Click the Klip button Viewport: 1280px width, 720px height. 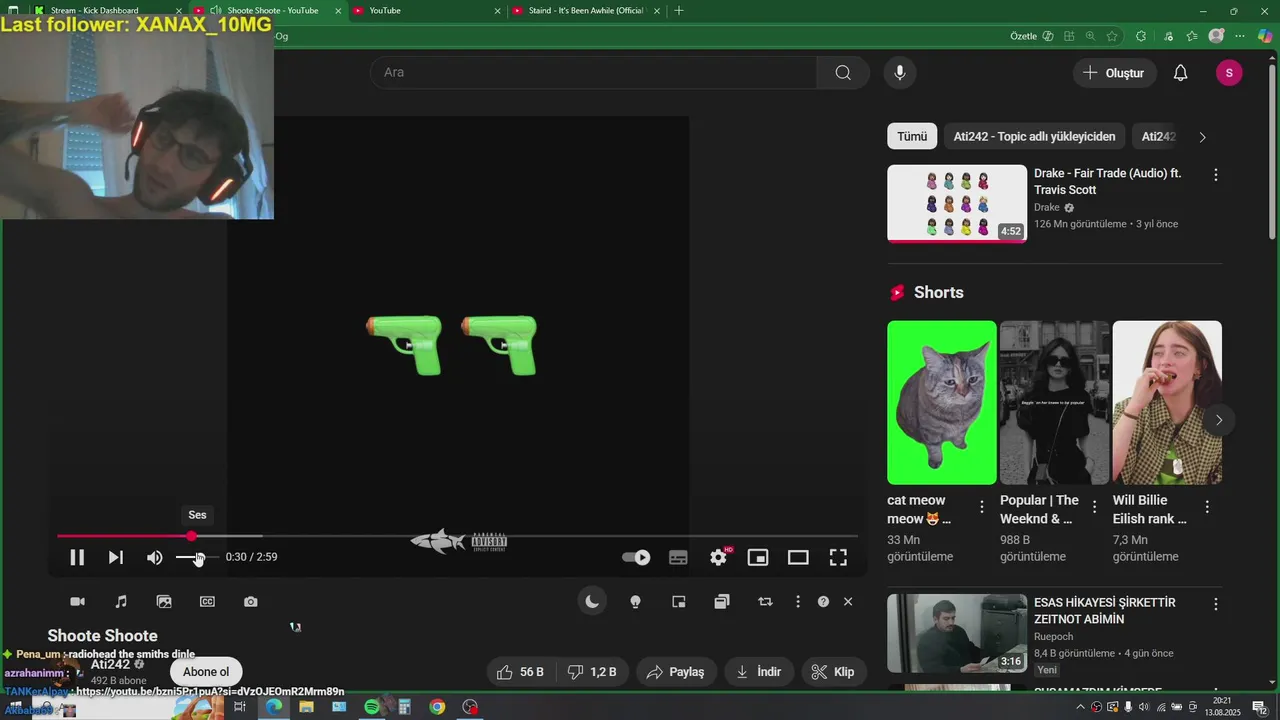pyautogui.click(x=834, y=672)
